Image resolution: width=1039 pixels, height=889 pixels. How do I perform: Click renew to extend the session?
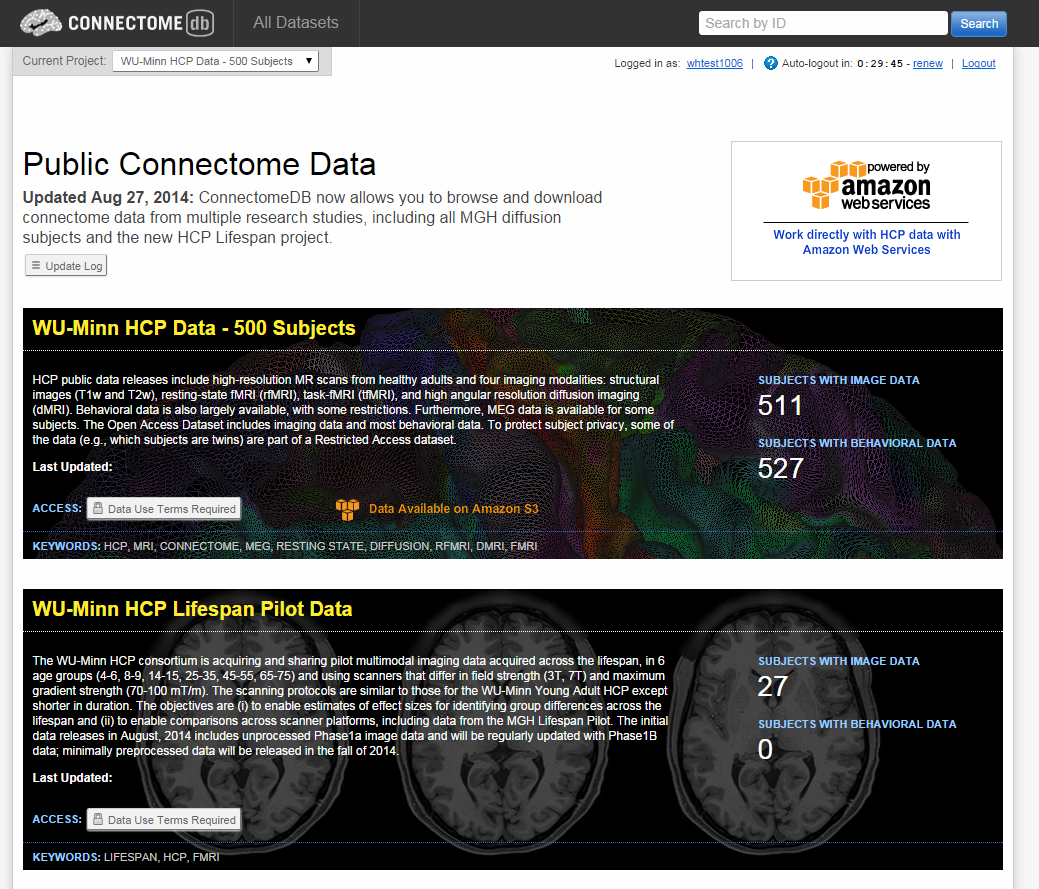click(x=927, y=63)
